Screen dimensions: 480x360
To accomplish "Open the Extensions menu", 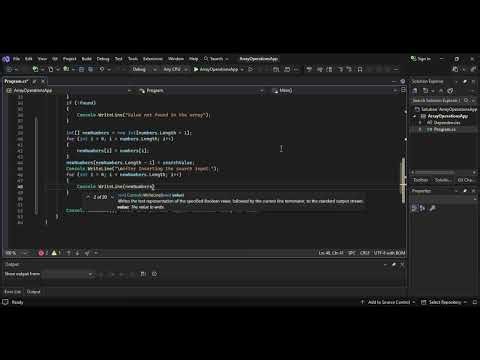I will pyautogui.click(x=153, y=59).
